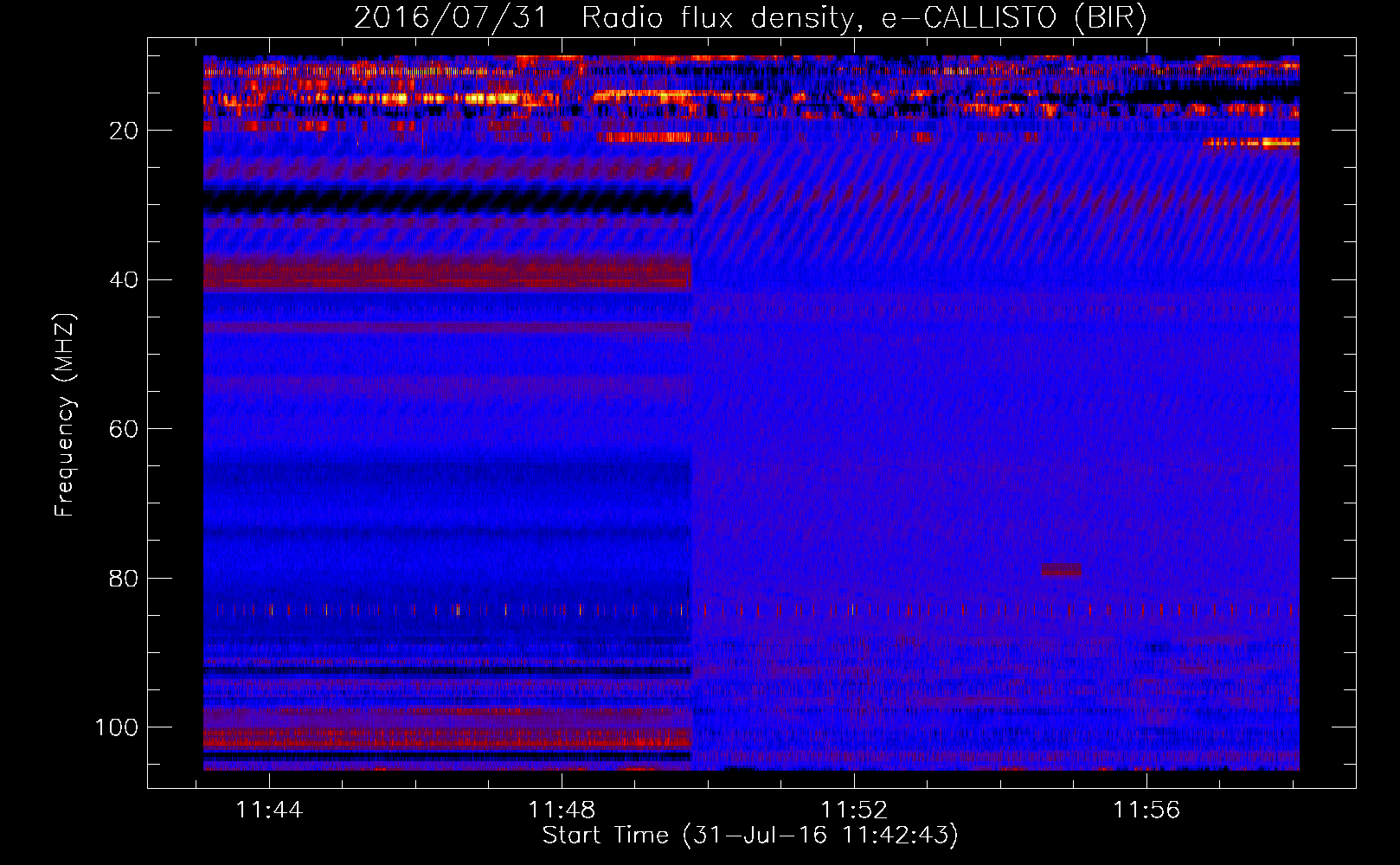The width and height of the screenshot is (1400, 865).
Task: Click the 80 MHz frequency tick label
Action: [x=125, y=578]
